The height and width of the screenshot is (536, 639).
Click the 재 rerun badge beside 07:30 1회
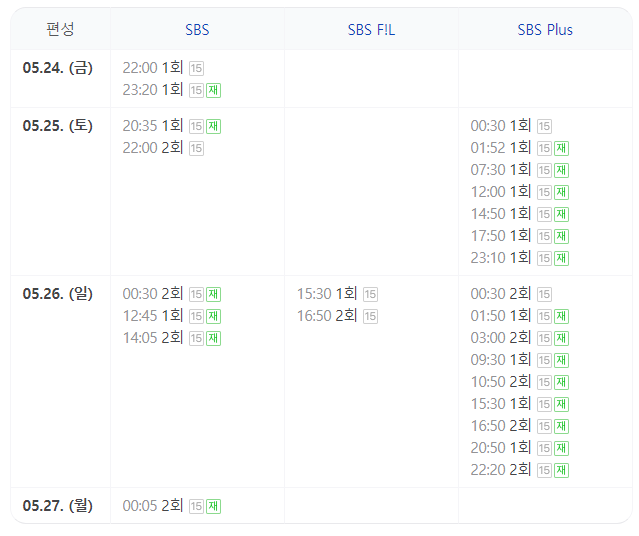562,170
